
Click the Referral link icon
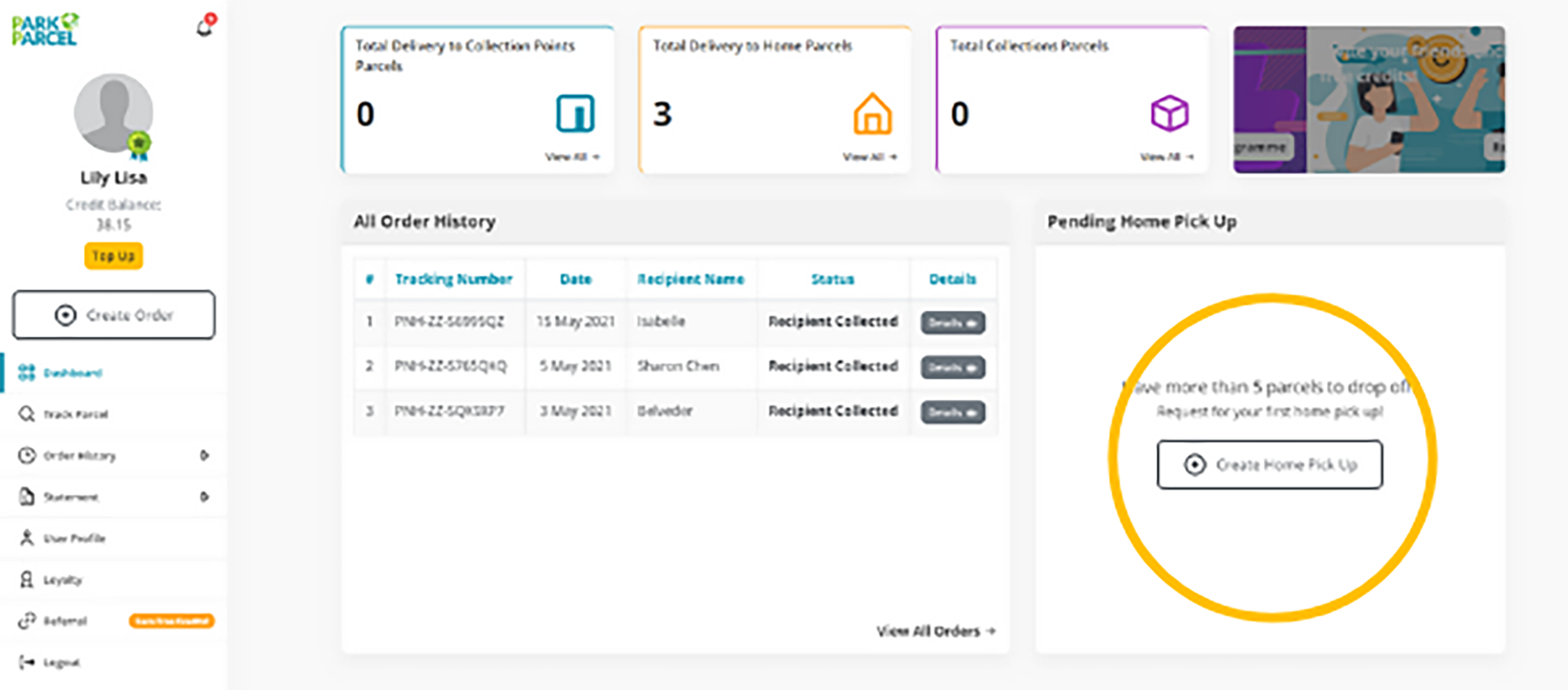(27, 621)
